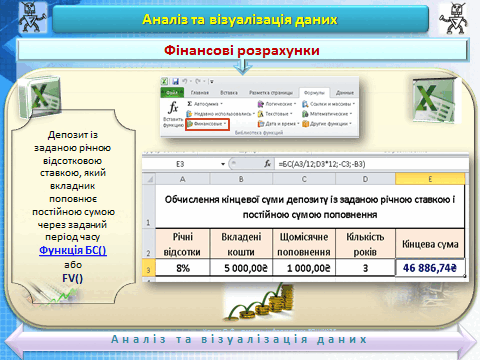The height and width of the screenshot is (360, 480).
Task: Click the formula bar with =БС(A3/12;D3*12;-C3;-B3)
Action: [370, 164]
